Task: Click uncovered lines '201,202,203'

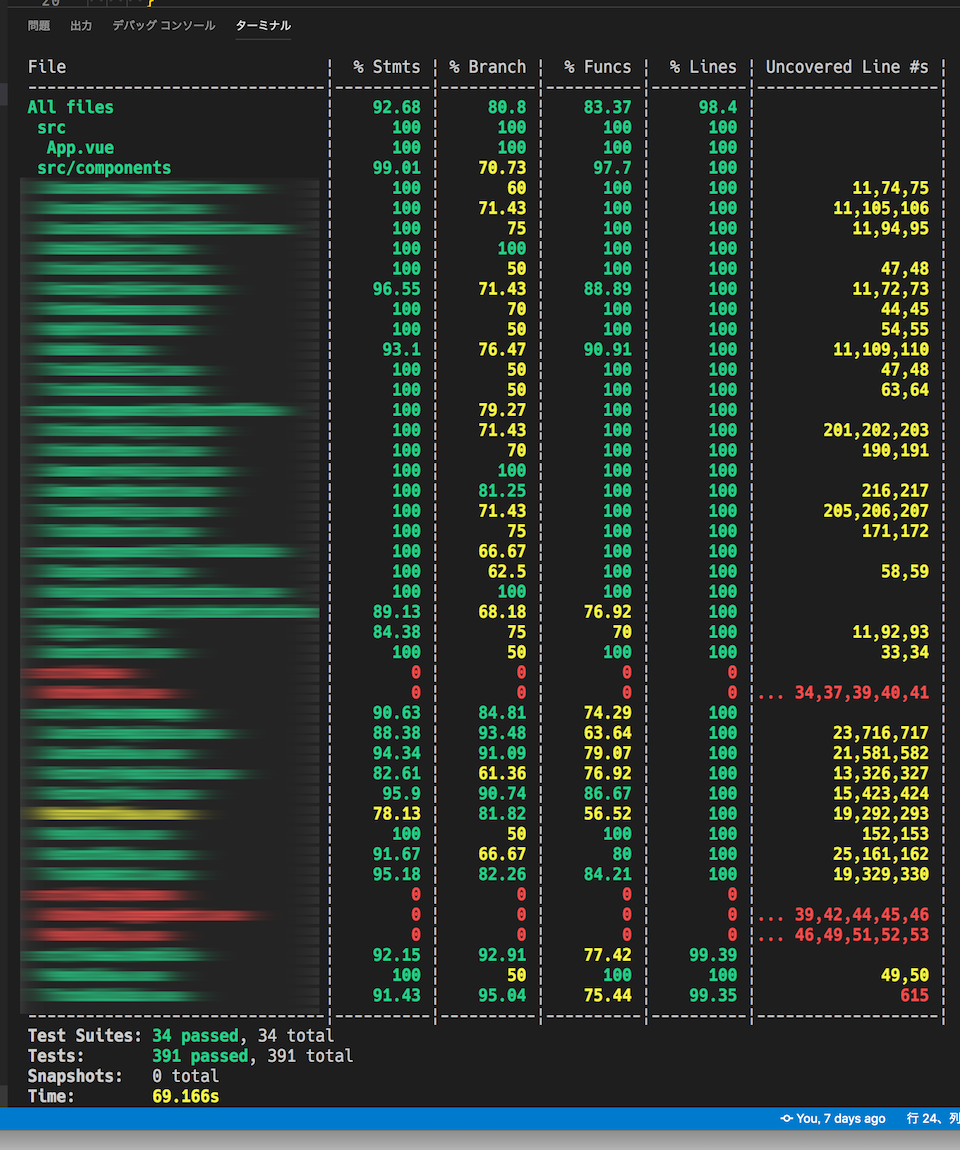Action: tap(876, 430)
